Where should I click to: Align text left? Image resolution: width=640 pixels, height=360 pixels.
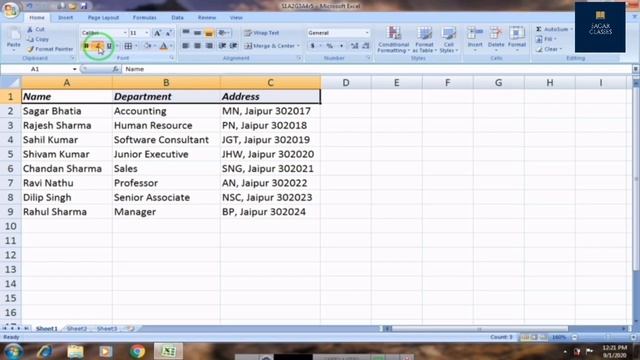pyautogui.click(x=186, y=46)
